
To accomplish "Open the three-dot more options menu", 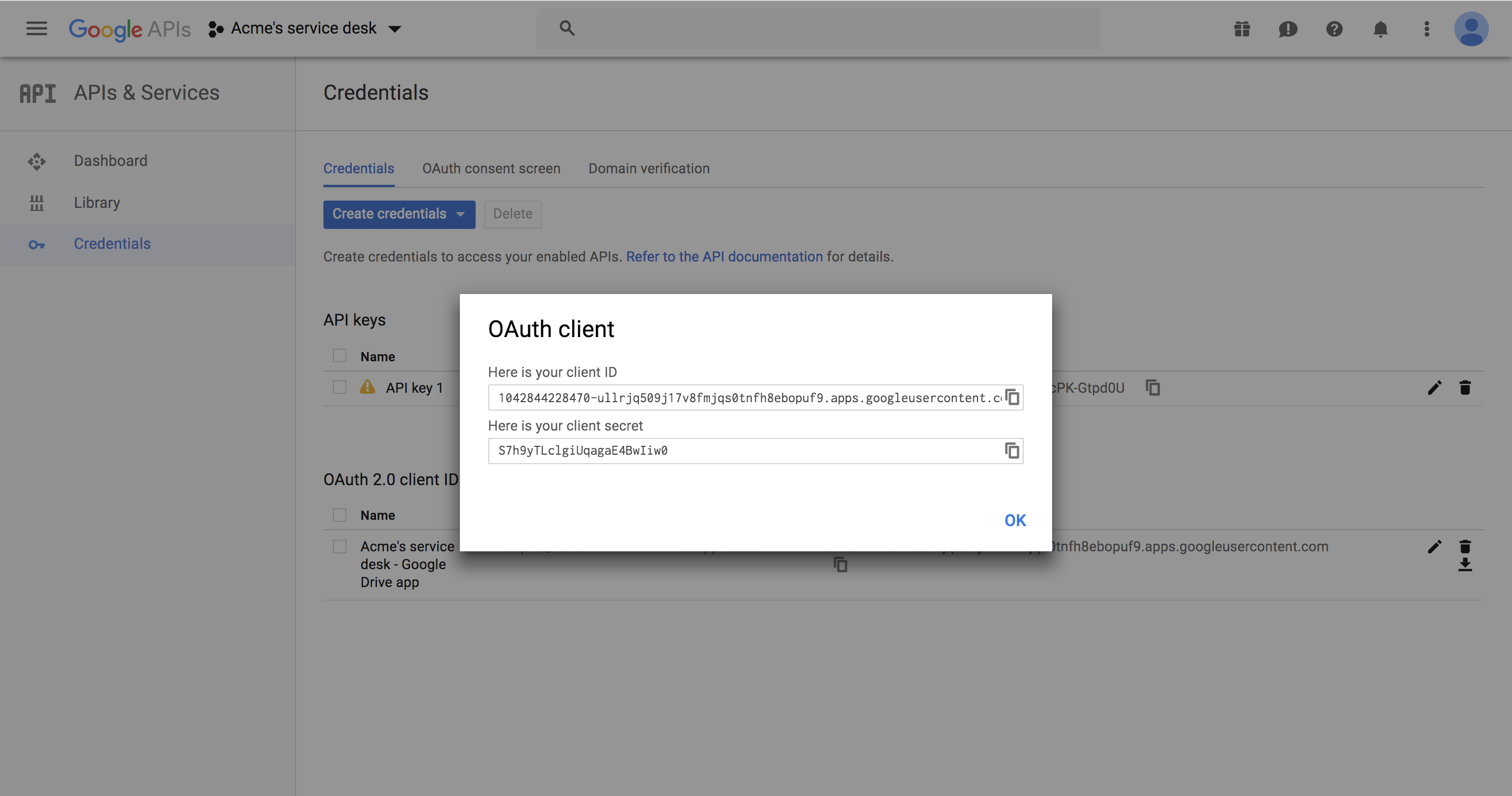I will point(1427,29).
